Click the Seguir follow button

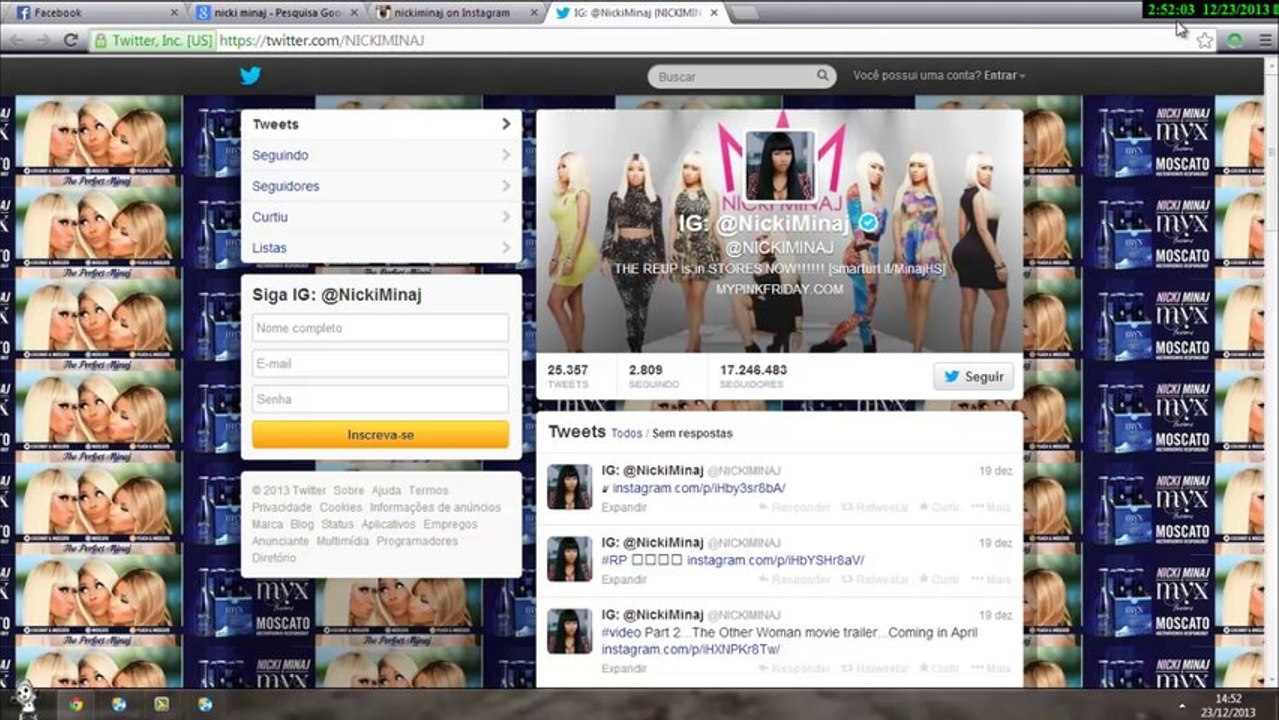pos(973,377)
